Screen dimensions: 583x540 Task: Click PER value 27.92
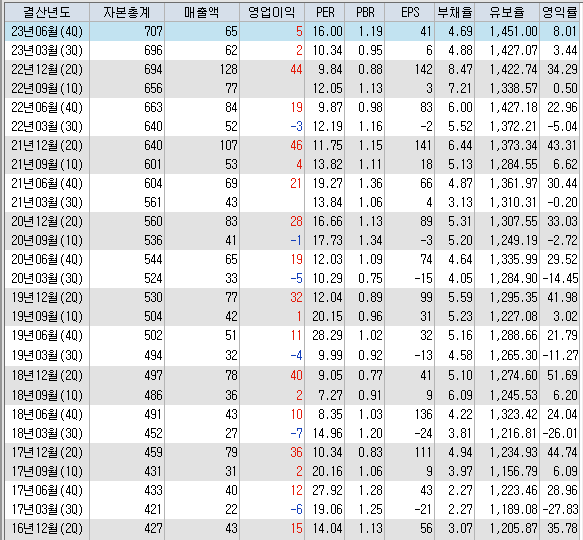tap(327, 490)
